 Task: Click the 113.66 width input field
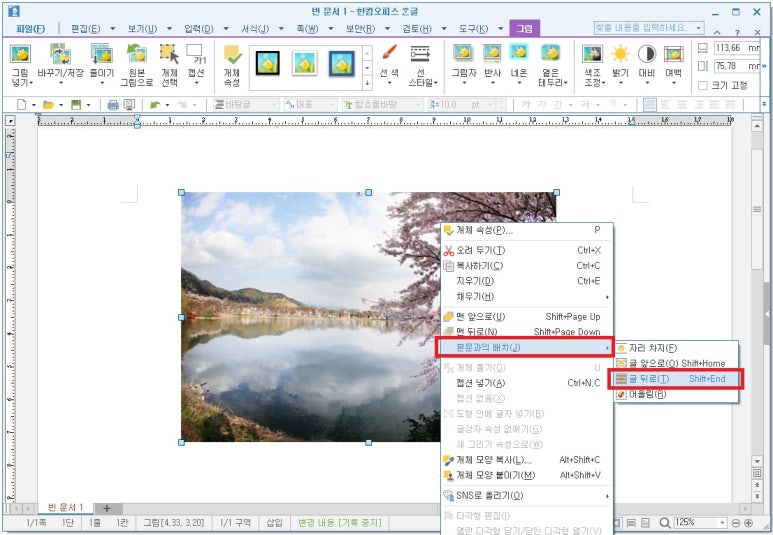[x=737, y=48]
